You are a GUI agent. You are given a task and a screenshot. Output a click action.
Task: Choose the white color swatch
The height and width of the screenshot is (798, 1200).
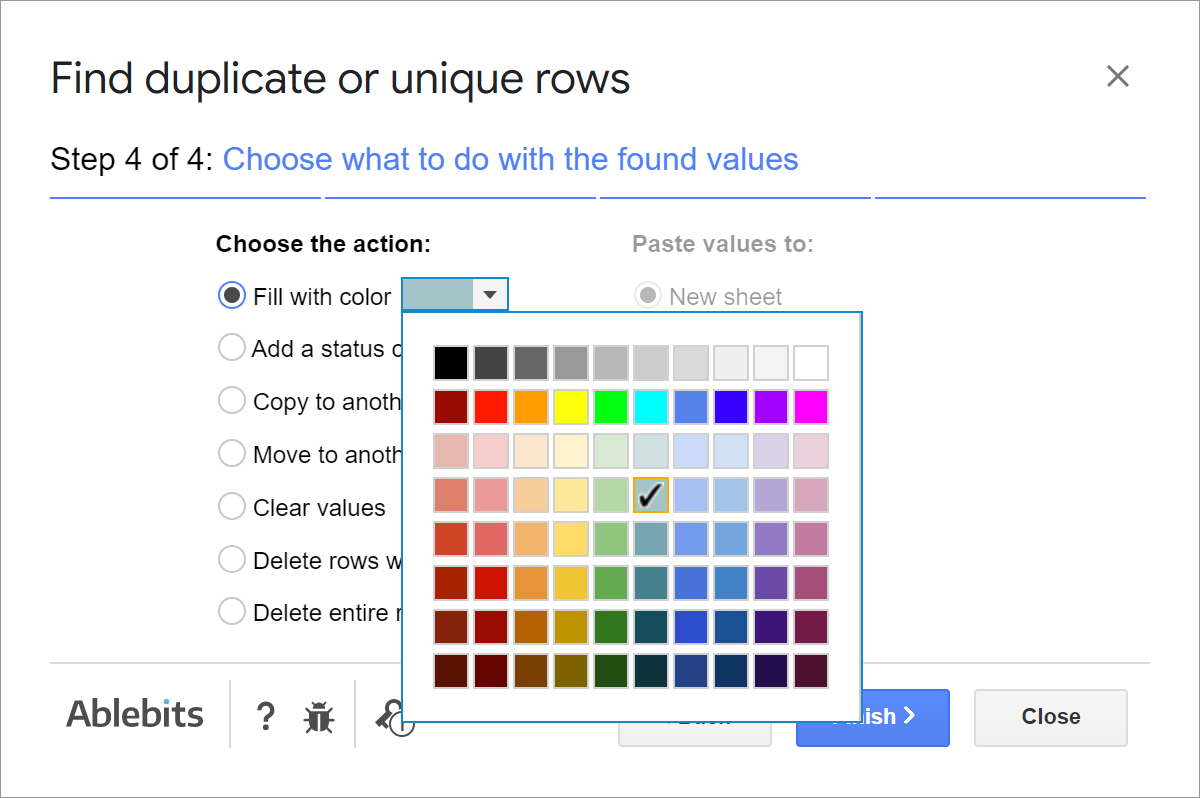811,362
